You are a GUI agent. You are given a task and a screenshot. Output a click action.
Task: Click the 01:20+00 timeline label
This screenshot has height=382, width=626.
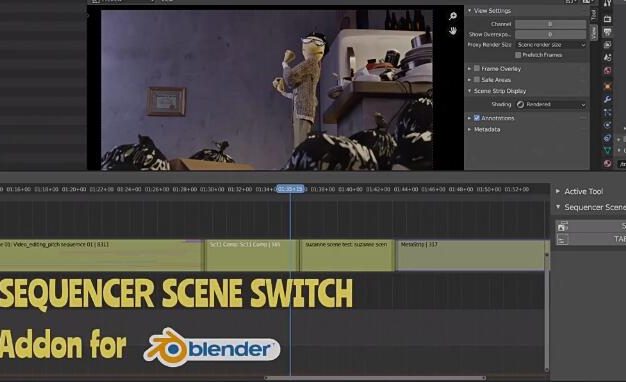pos(74,189)
